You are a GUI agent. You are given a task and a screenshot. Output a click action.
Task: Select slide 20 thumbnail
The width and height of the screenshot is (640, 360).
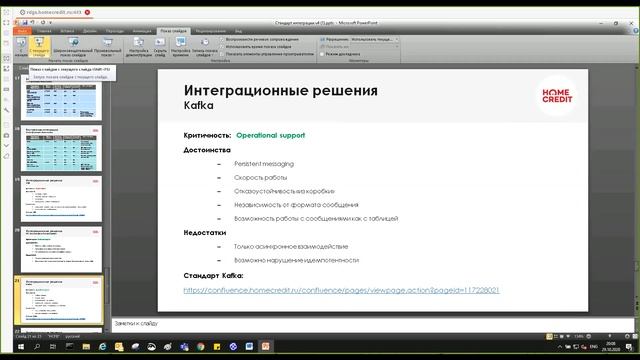(61, 249)
